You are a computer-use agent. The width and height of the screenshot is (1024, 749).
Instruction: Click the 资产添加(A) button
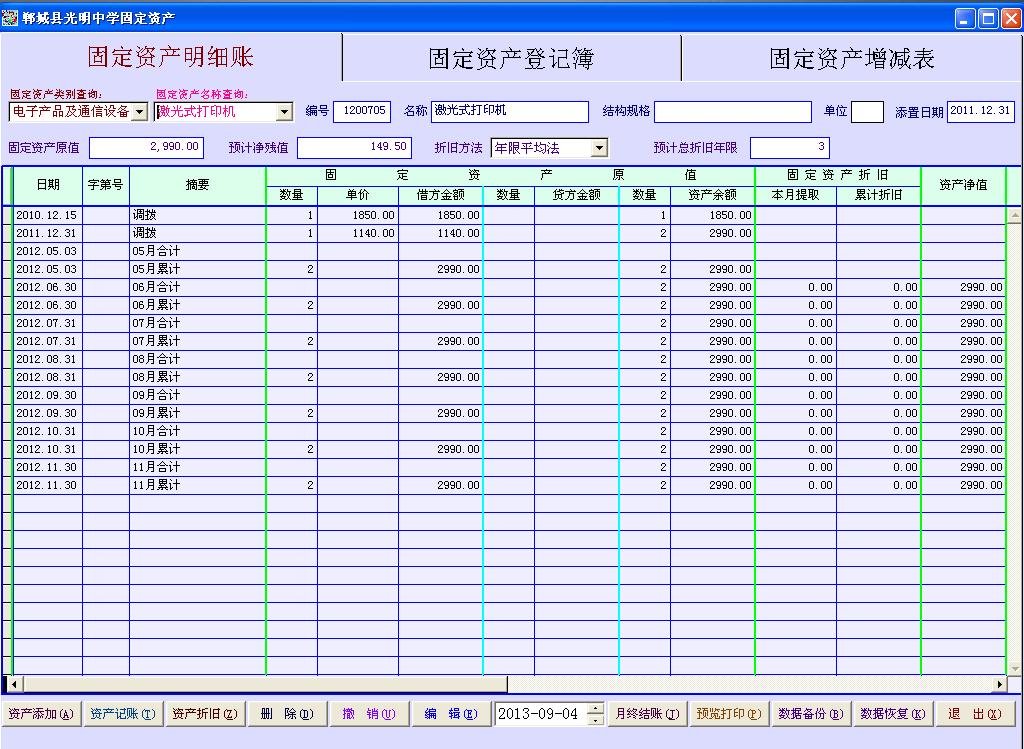(x=40, y=714)
